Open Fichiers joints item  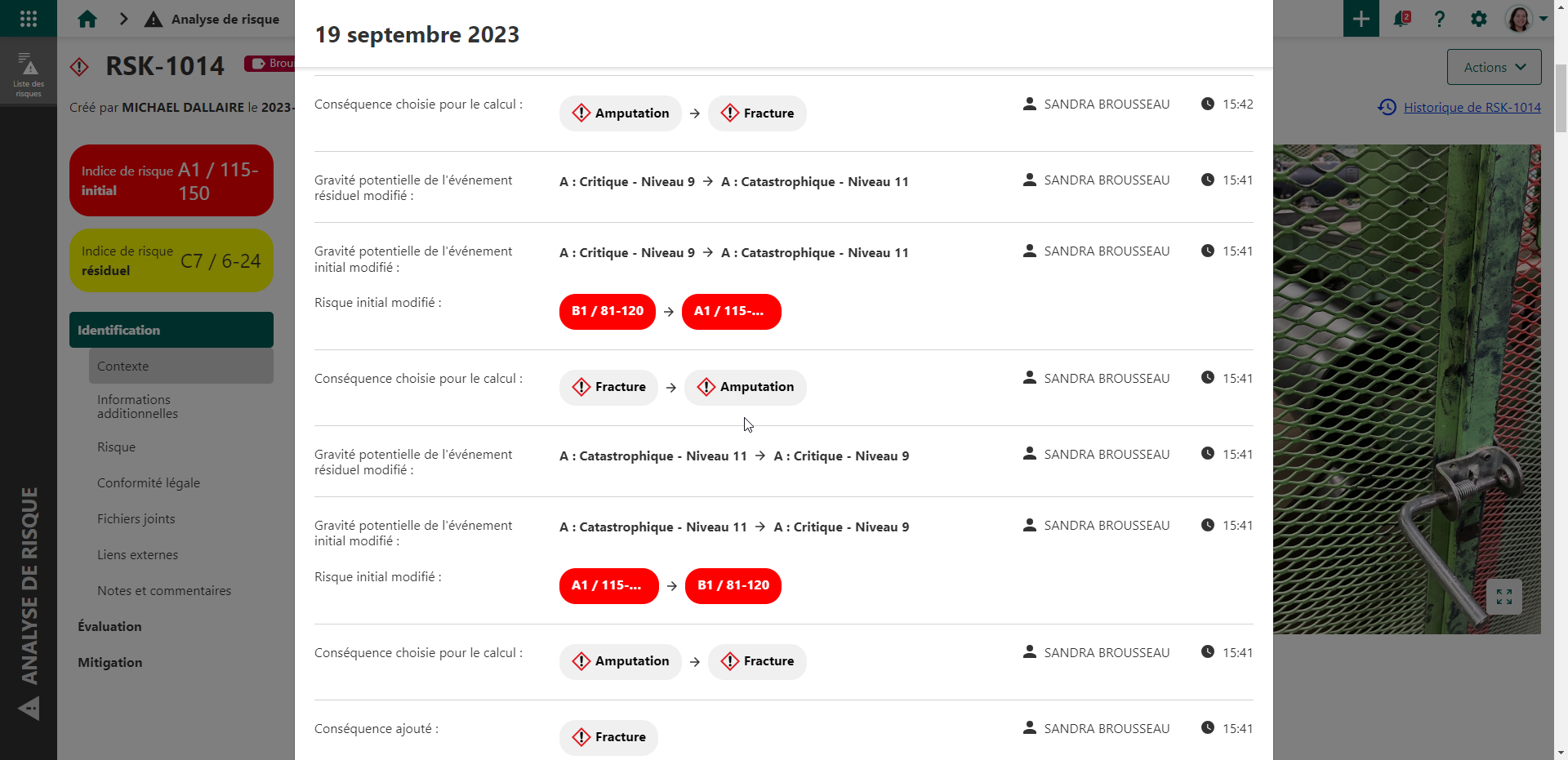[181, 519]
